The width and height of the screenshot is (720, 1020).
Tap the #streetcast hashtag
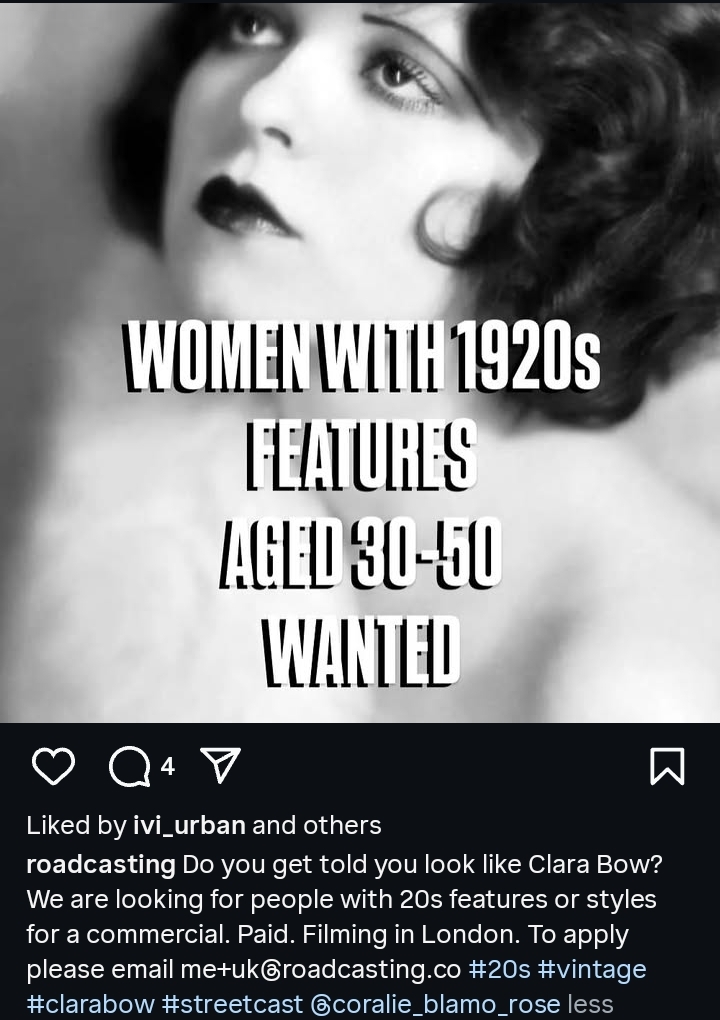(x=232, y=1004)
